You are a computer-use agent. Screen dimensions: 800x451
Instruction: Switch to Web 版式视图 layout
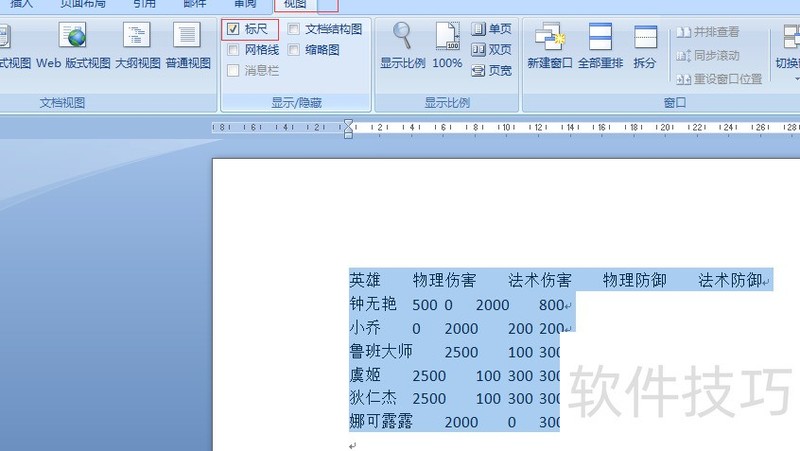(x=73, y=45)
